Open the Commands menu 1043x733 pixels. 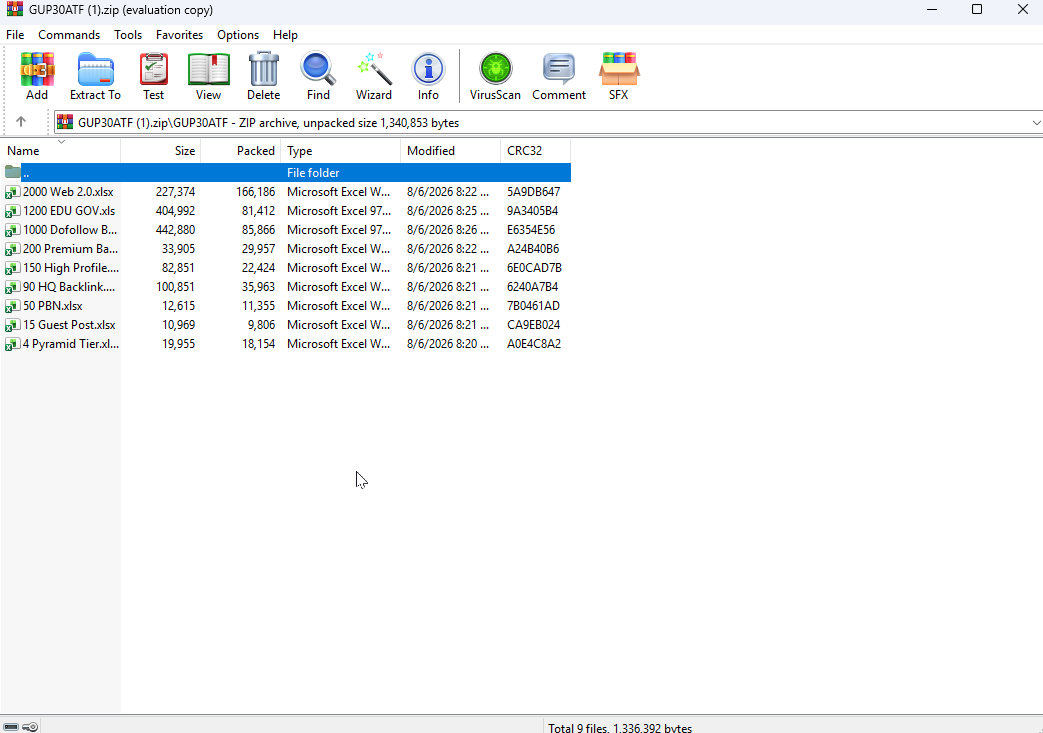(x=69, y=35)
